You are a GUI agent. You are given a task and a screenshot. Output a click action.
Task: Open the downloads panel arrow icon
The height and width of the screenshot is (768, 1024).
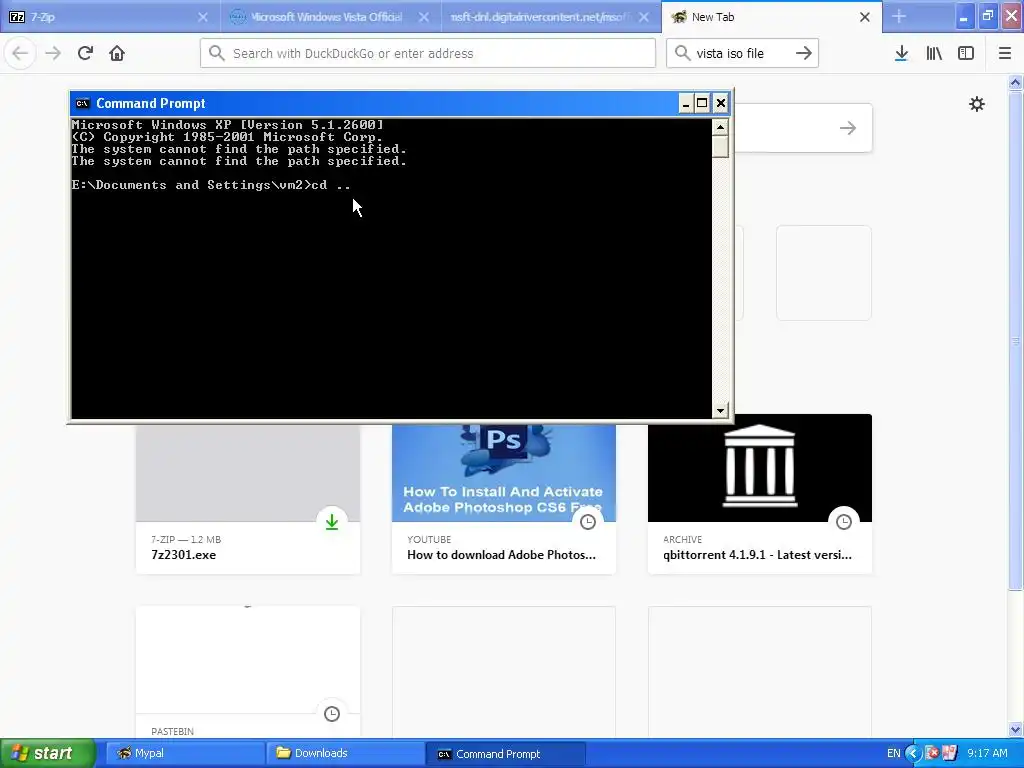[x=901, y=53]
